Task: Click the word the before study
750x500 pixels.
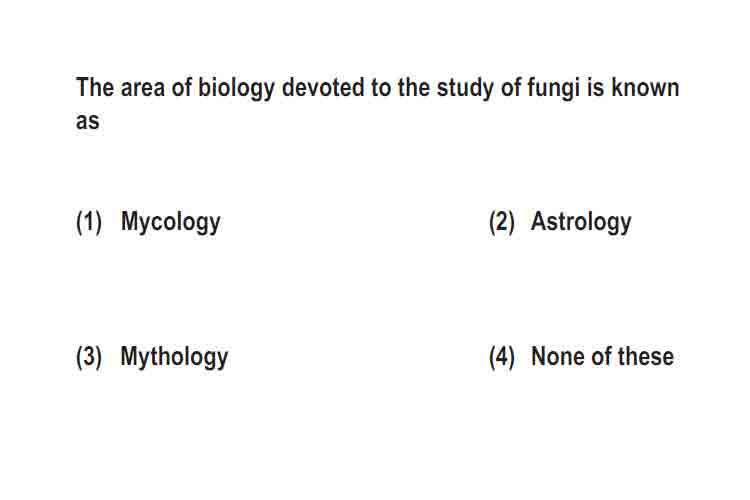Action: 413,88
